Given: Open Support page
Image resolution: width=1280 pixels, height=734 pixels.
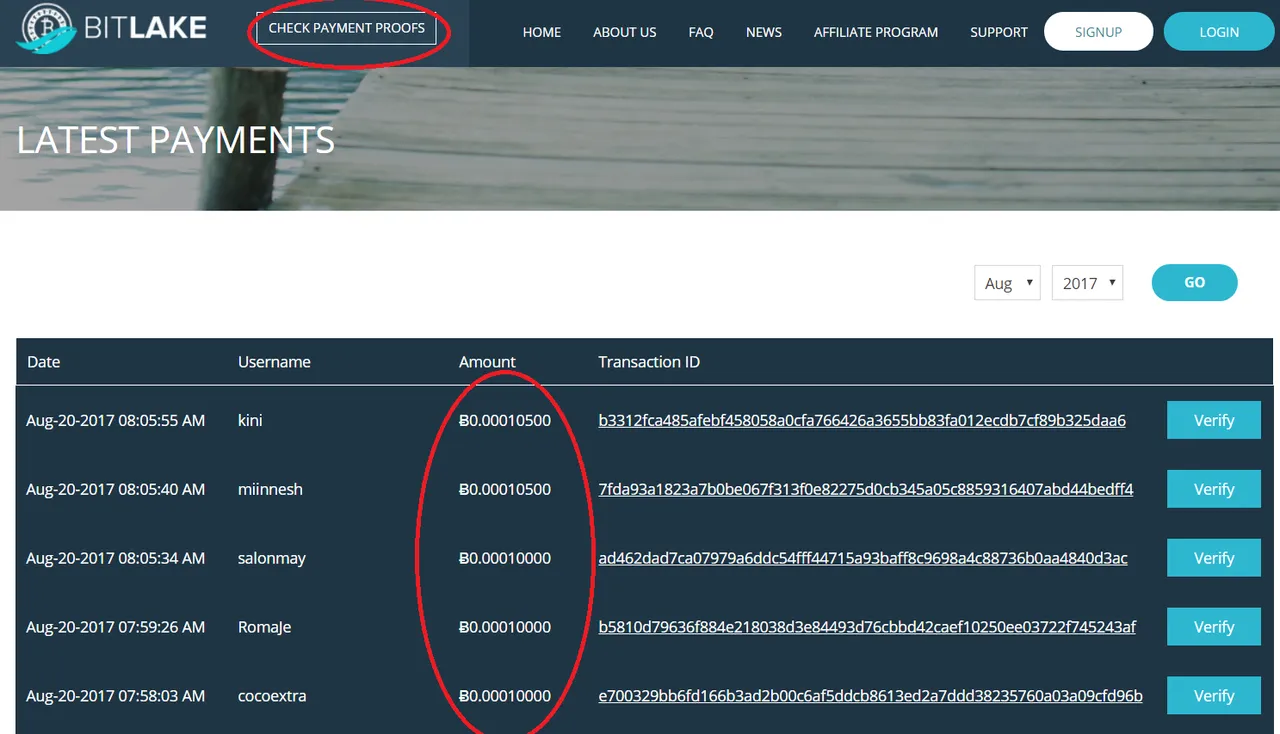Looking at the screenshot, I should (x=999, y=32).
